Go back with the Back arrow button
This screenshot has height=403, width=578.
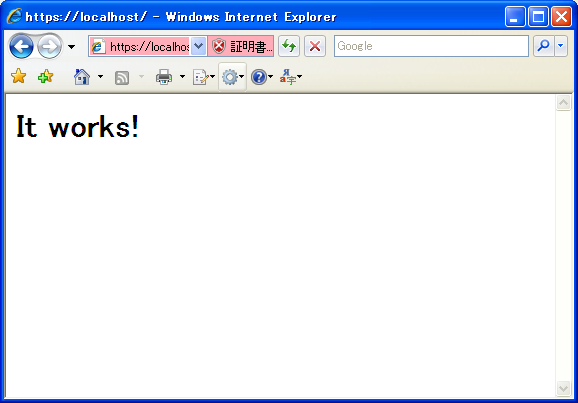[21, 46]
